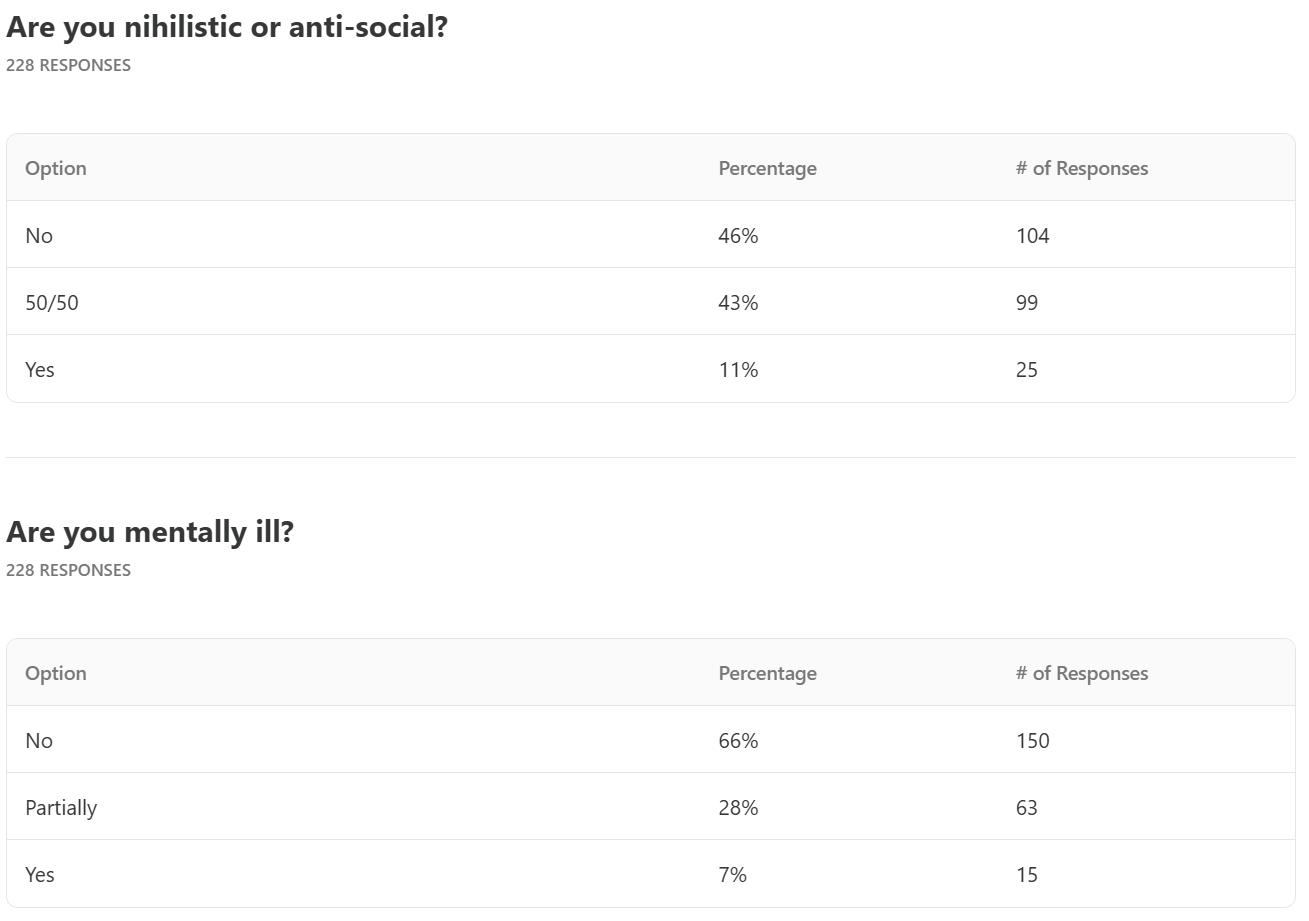
Task: Select the Partially option row label
Action: (x=61, y=807)
